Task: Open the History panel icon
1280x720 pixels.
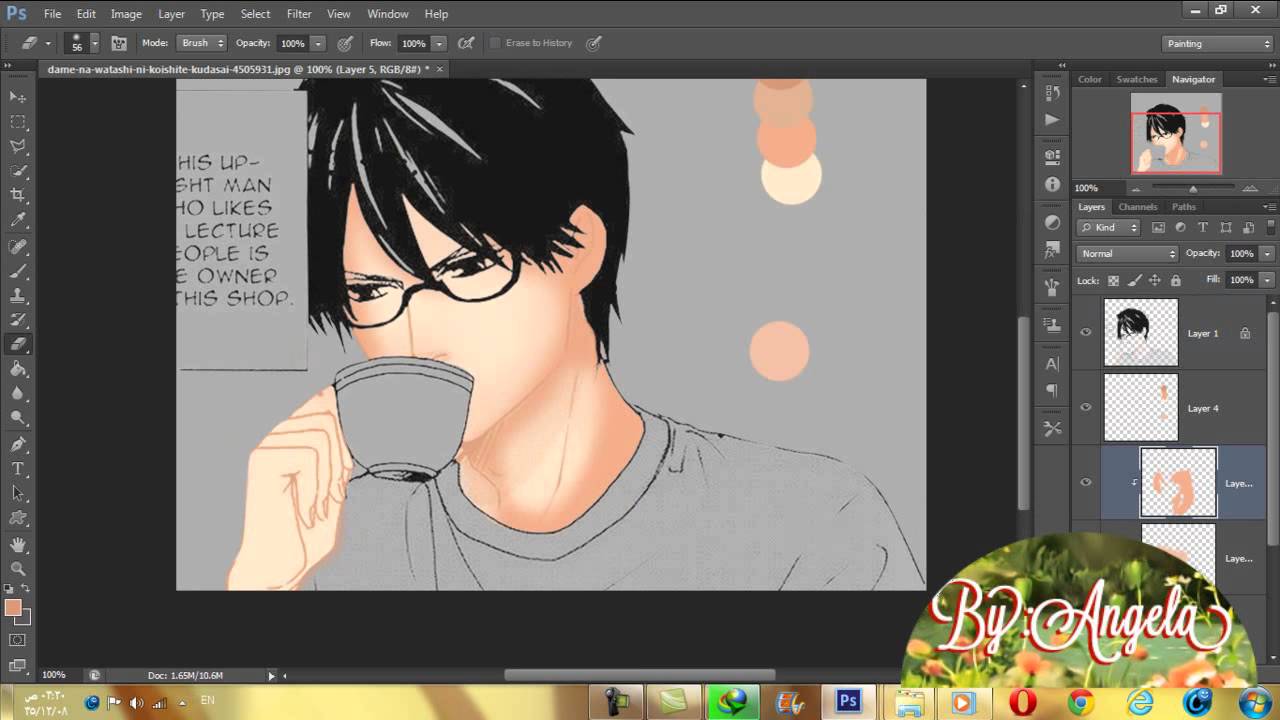Action: [x=1052, y=93]
